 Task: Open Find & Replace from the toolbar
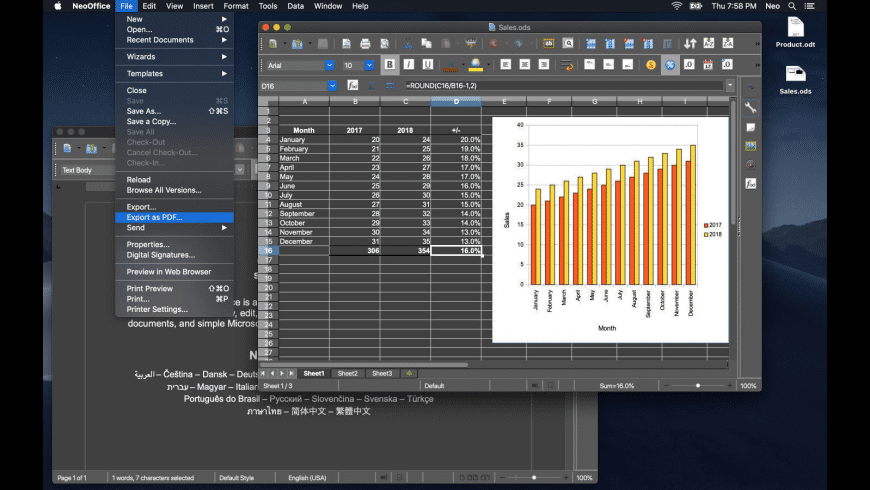[568, 43]
